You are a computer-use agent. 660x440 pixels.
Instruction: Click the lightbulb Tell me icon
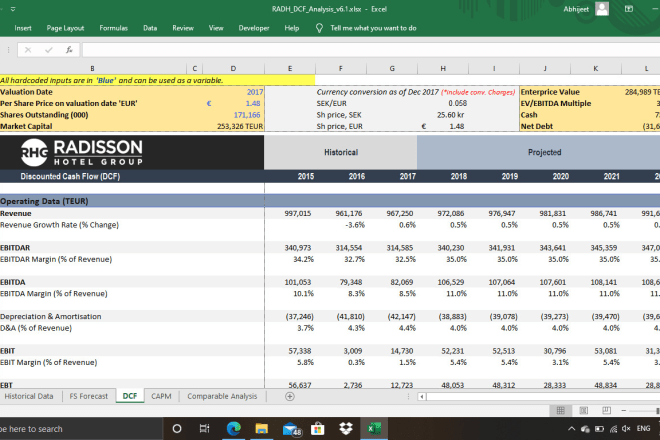[x=319, y=28]
